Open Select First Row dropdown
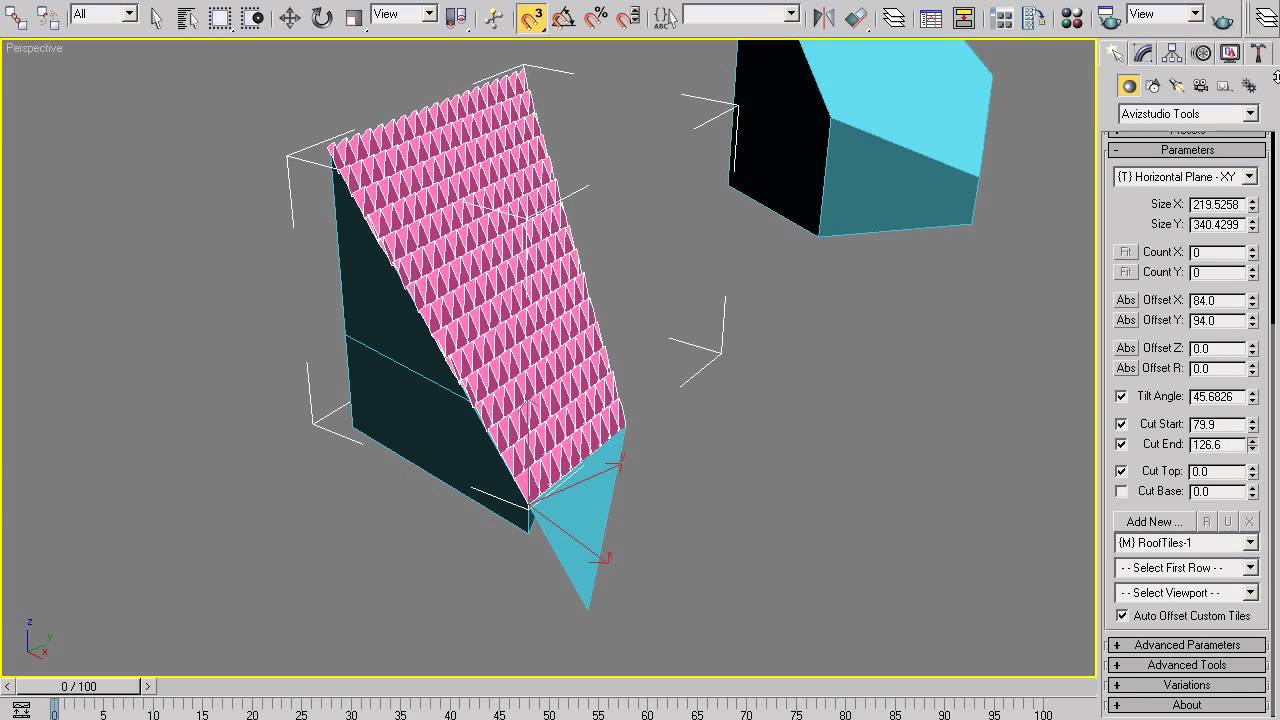The width and height of the screenshot is (1280, 720). tap(1186, 568)
